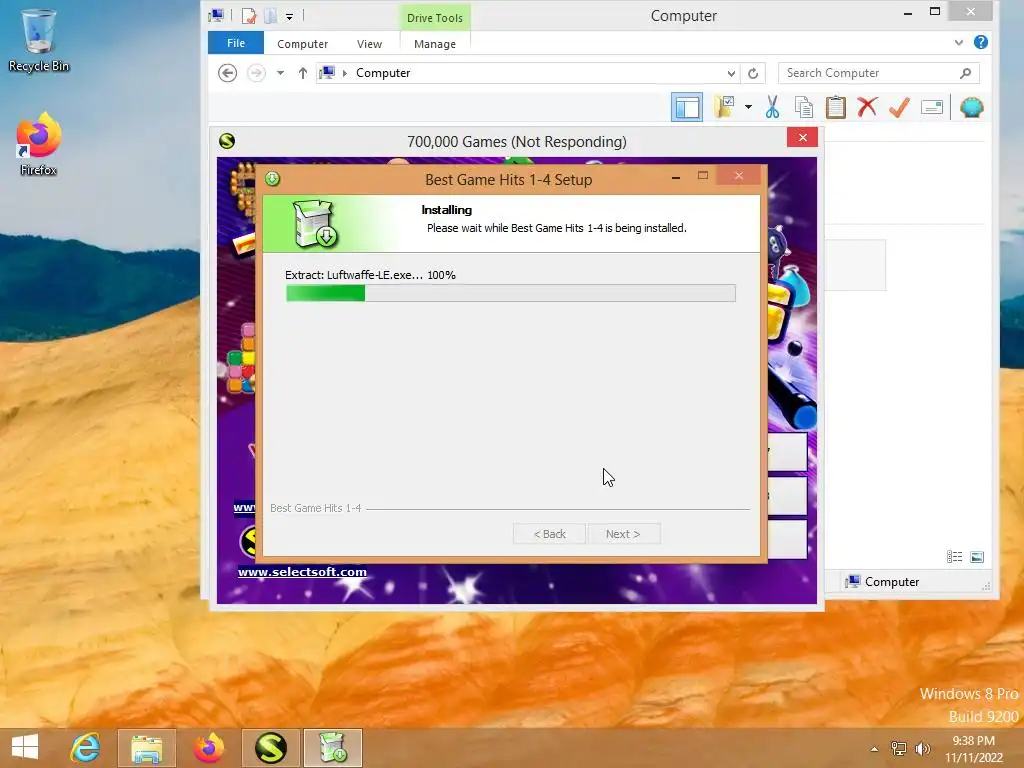The width and height of the screenshot is (1024, 768).
Task: Click the computer icon in the address bar
Action: (x=327, y=72)
